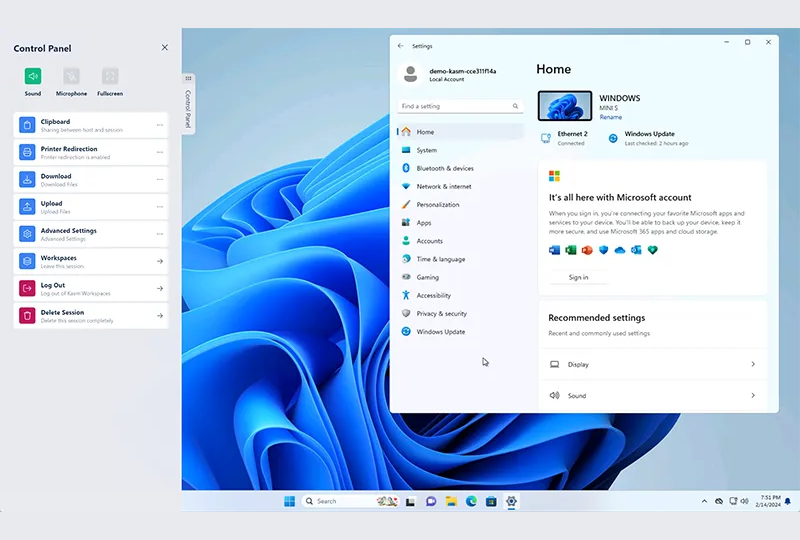Image resolution: width=800 pixels, height=540 pixels.
Task: Open Microsoft Store from the taskbar
Action: coord(491,501)
